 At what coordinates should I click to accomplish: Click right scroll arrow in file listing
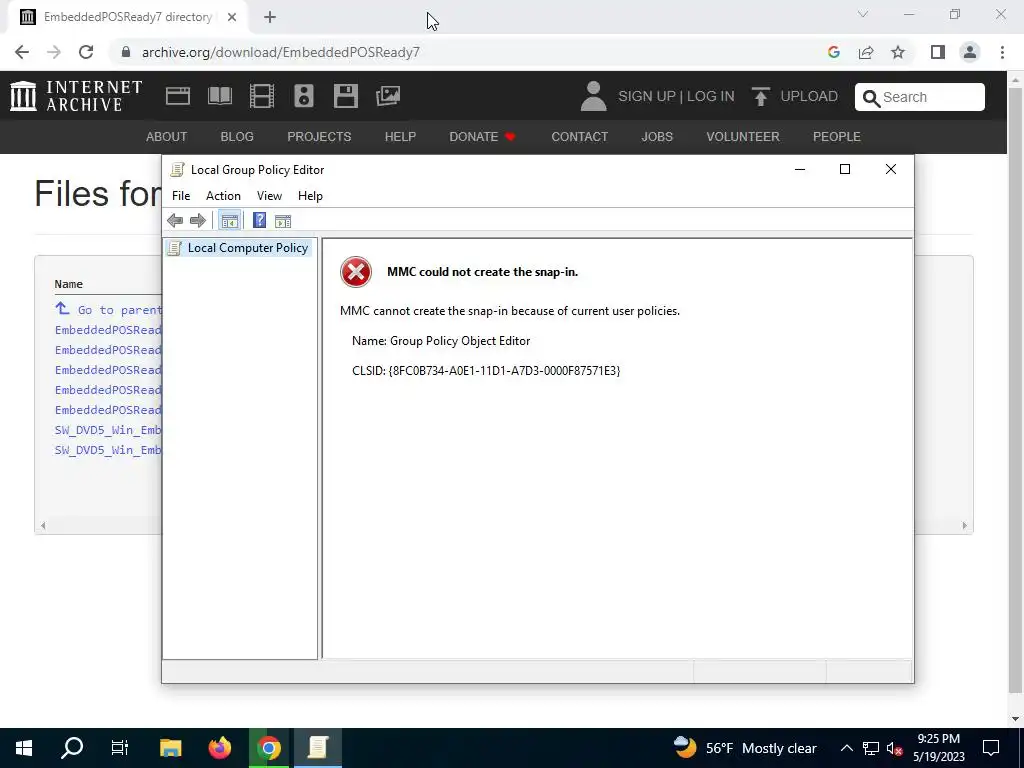pyautogui.click(x=965, y=526)
